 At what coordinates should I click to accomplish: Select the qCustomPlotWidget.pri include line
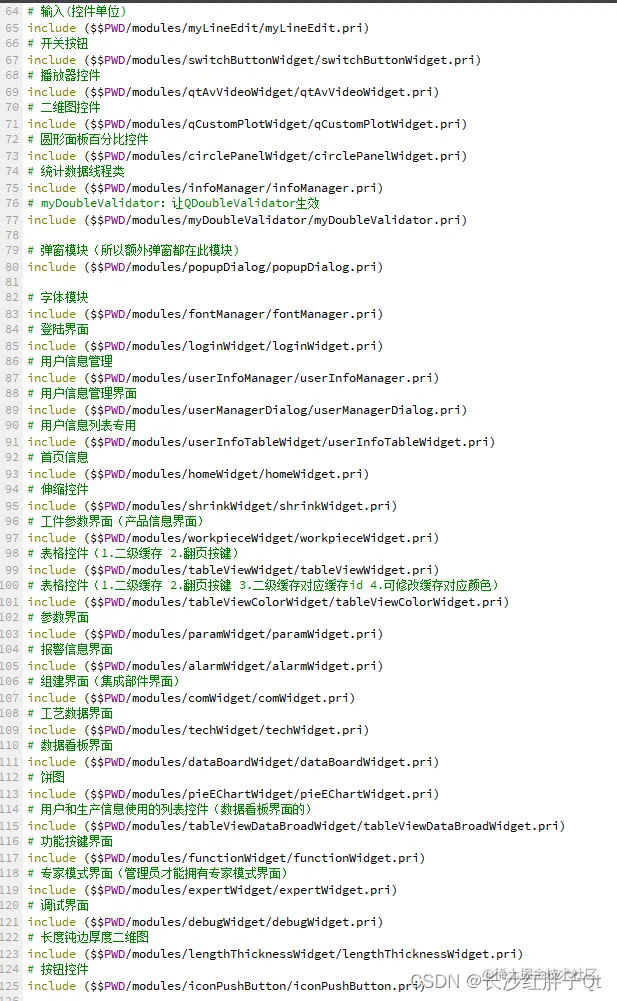coord(247,124)
